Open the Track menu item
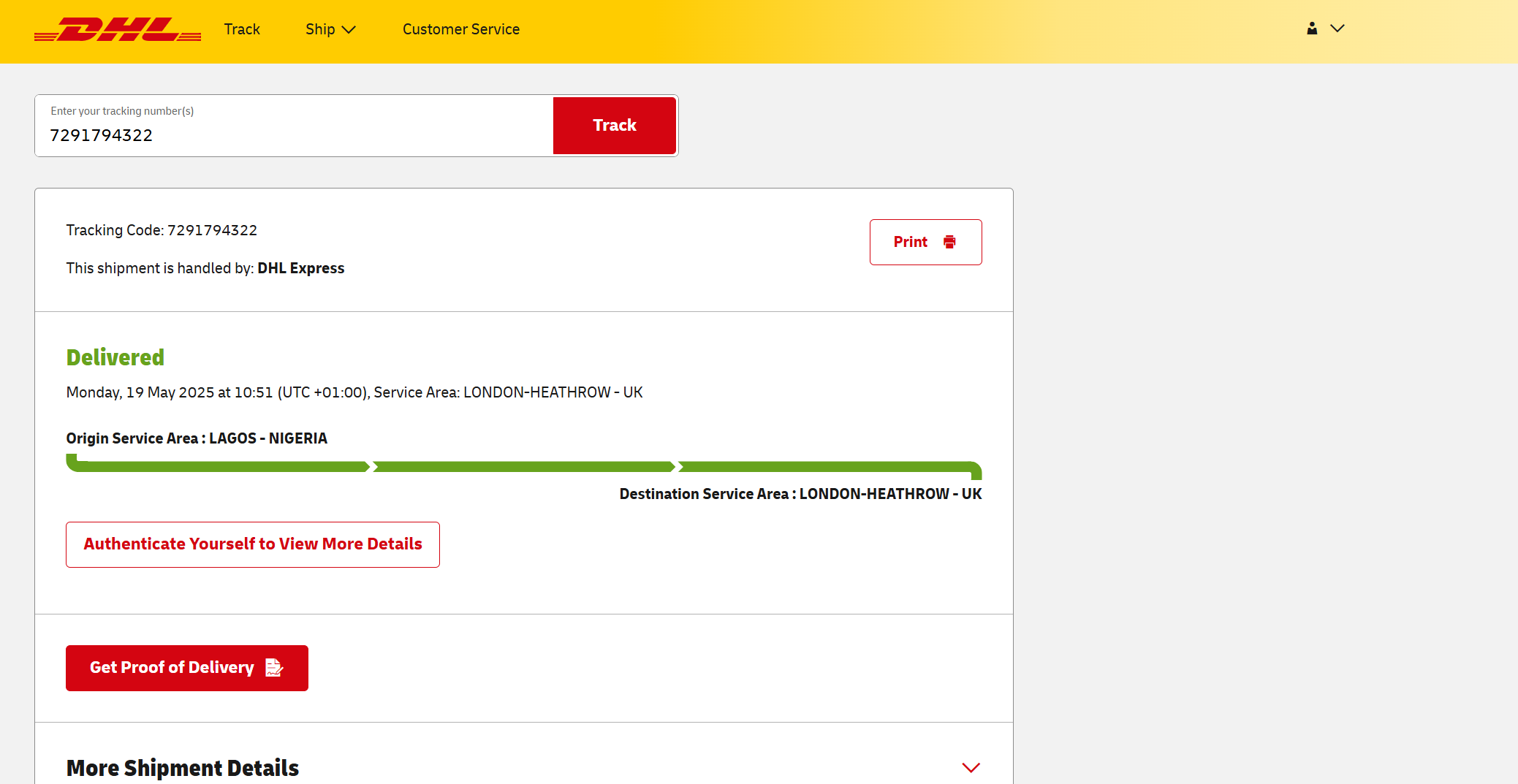1518x784 pixels. 242,29
